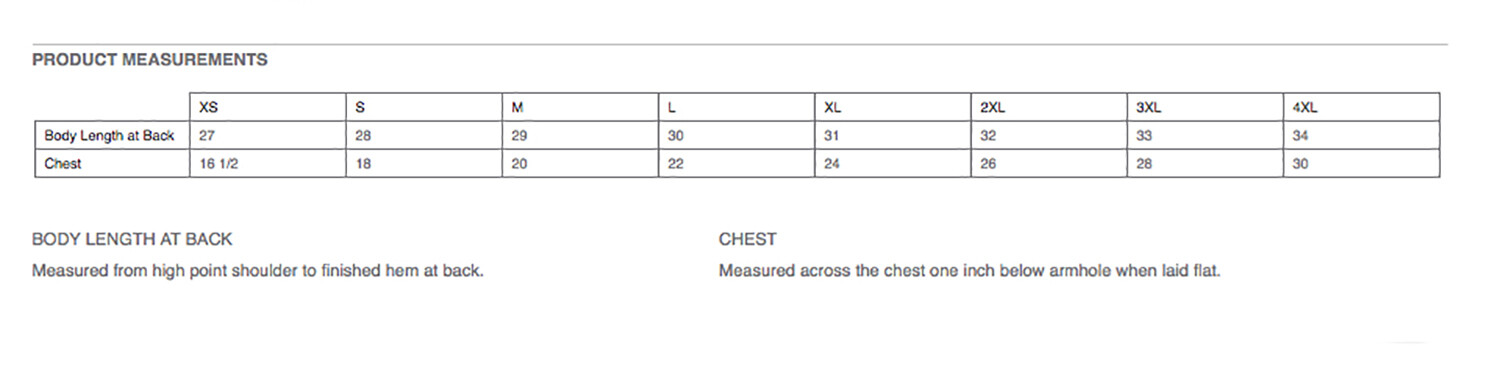Click the PRODUCT MEASUREMENTS heading
This screenshot has width=1500, height=367.
pos(150,60)
